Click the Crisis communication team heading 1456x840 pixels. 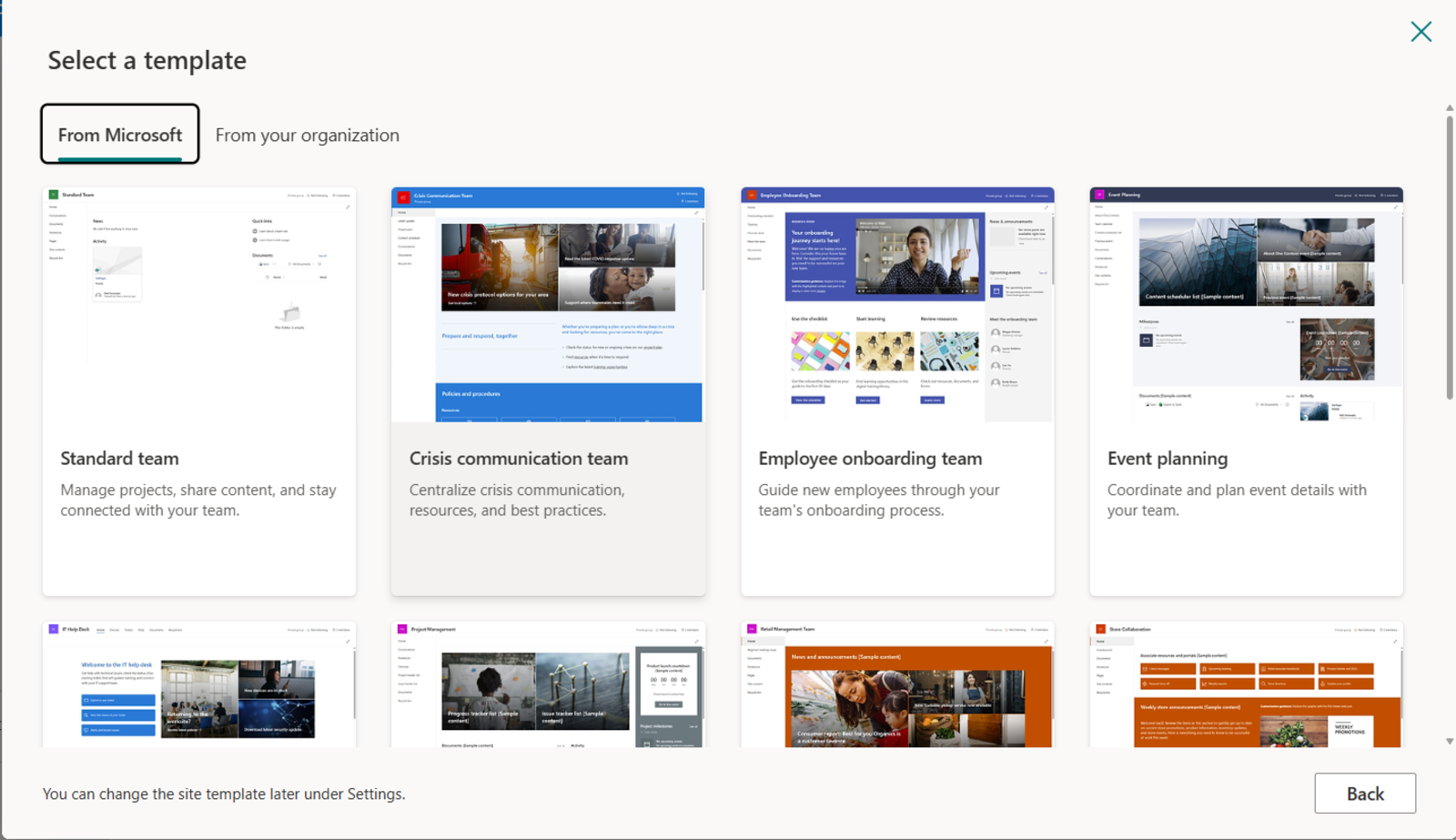coord(519,459)
